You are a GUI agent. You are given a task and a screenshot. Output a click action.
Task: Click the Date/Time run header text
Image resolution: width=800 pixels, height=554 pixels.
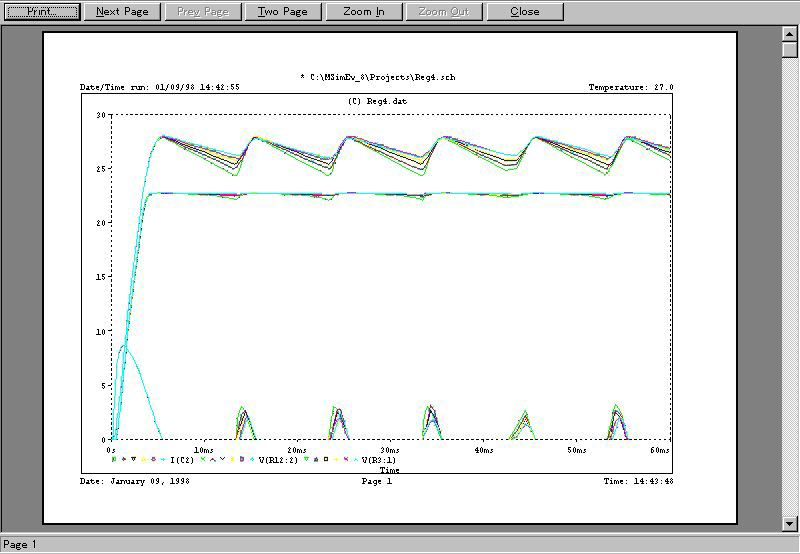coord(160,88)
